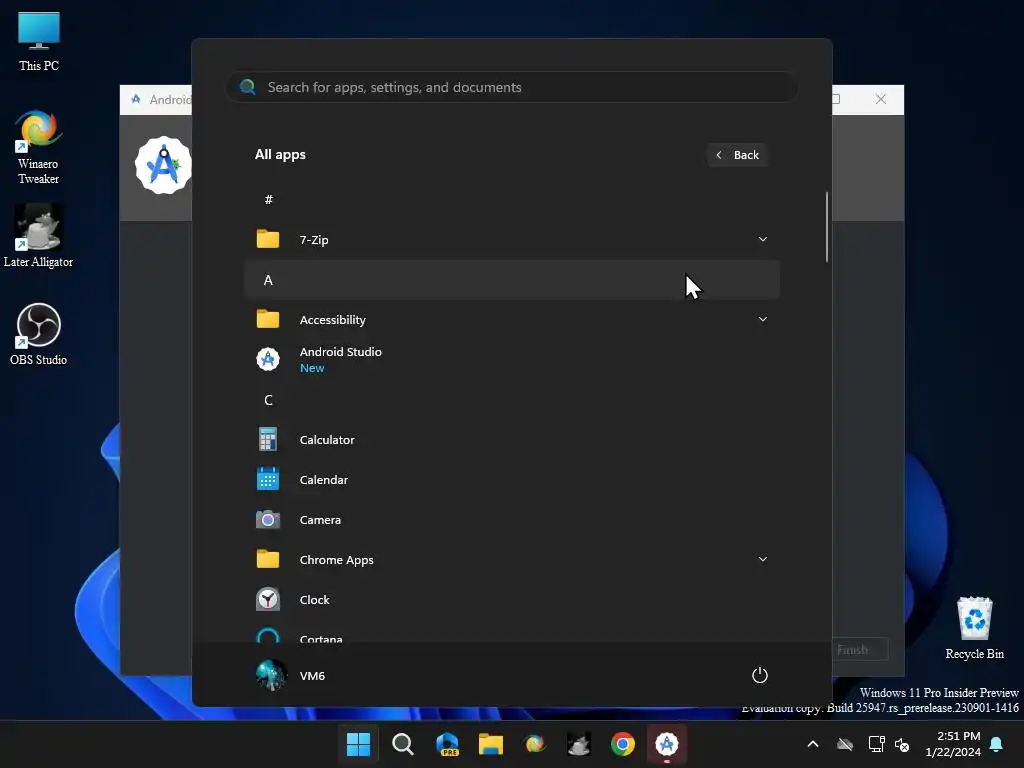1024x768 pixels.
Task: Open the VM6 user account avatar
Action: click(x=271, y=675)
